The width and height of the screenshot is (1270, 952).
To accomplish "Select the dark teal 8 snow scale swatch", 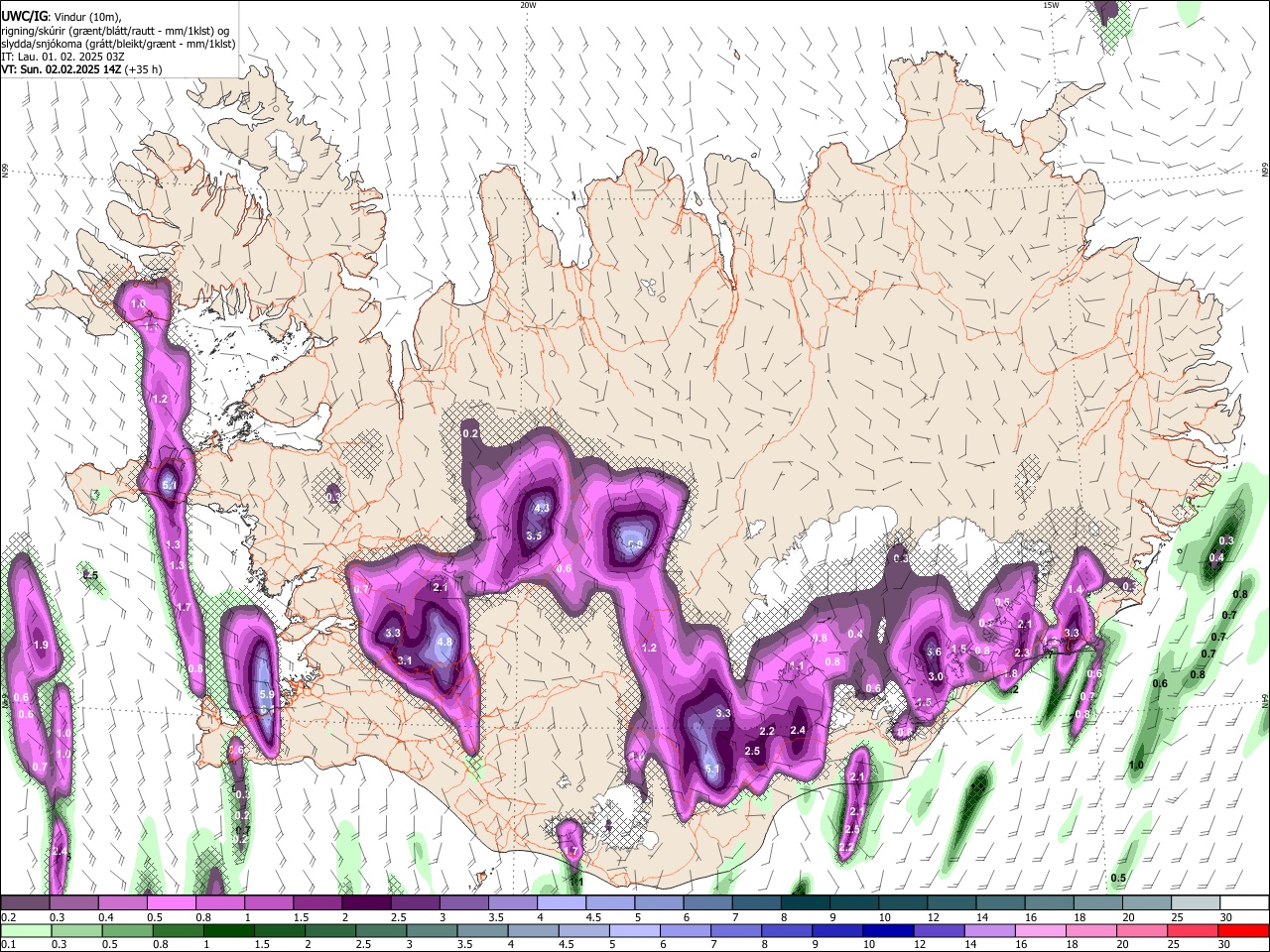I will tap(804, 903).
